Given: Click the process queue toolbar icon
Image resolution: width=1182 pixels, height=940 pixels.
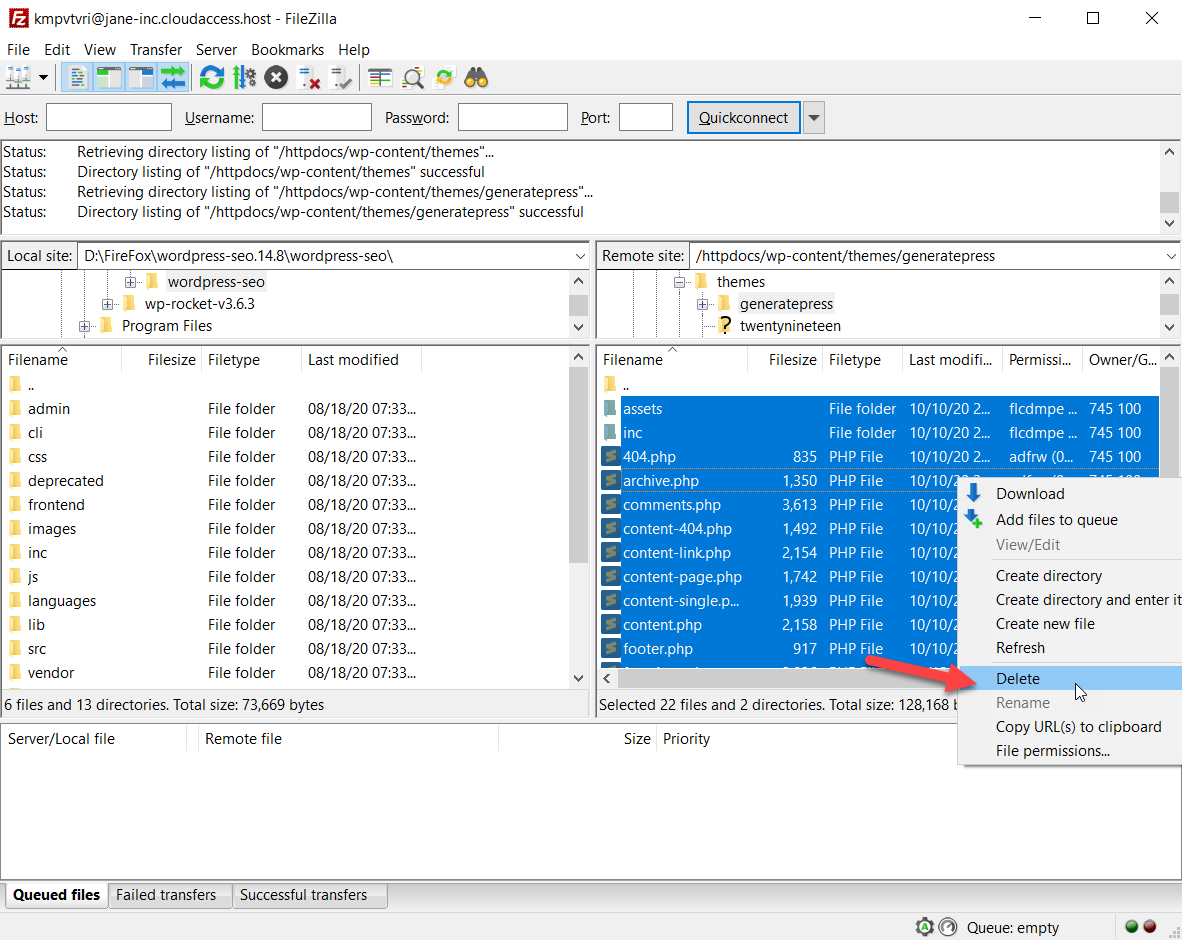Looking at the screenshot, I should (x=244, y=77).
